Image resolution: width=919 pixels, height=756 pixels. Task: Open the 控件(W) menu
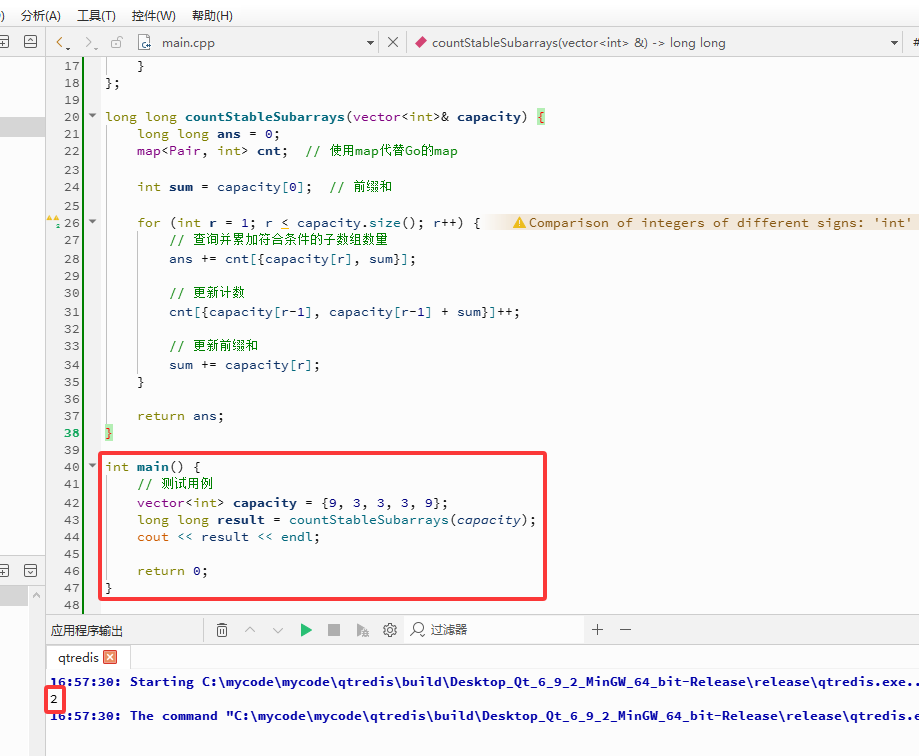[x=154, y=16]
